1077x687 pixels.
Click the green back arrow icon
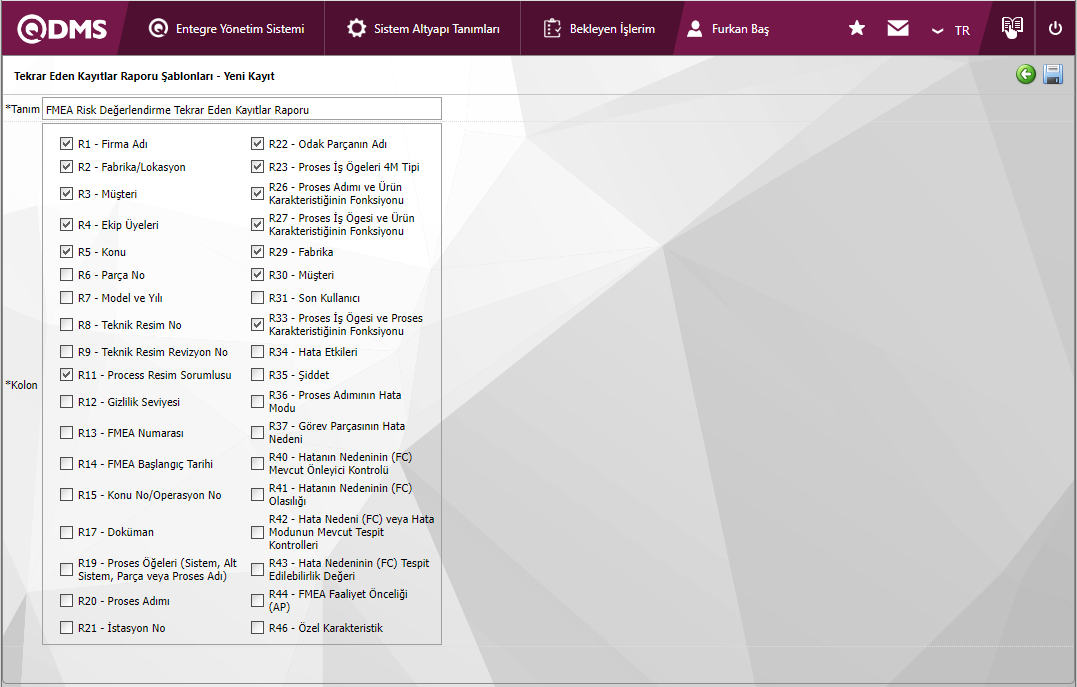tap(1025, 75)
